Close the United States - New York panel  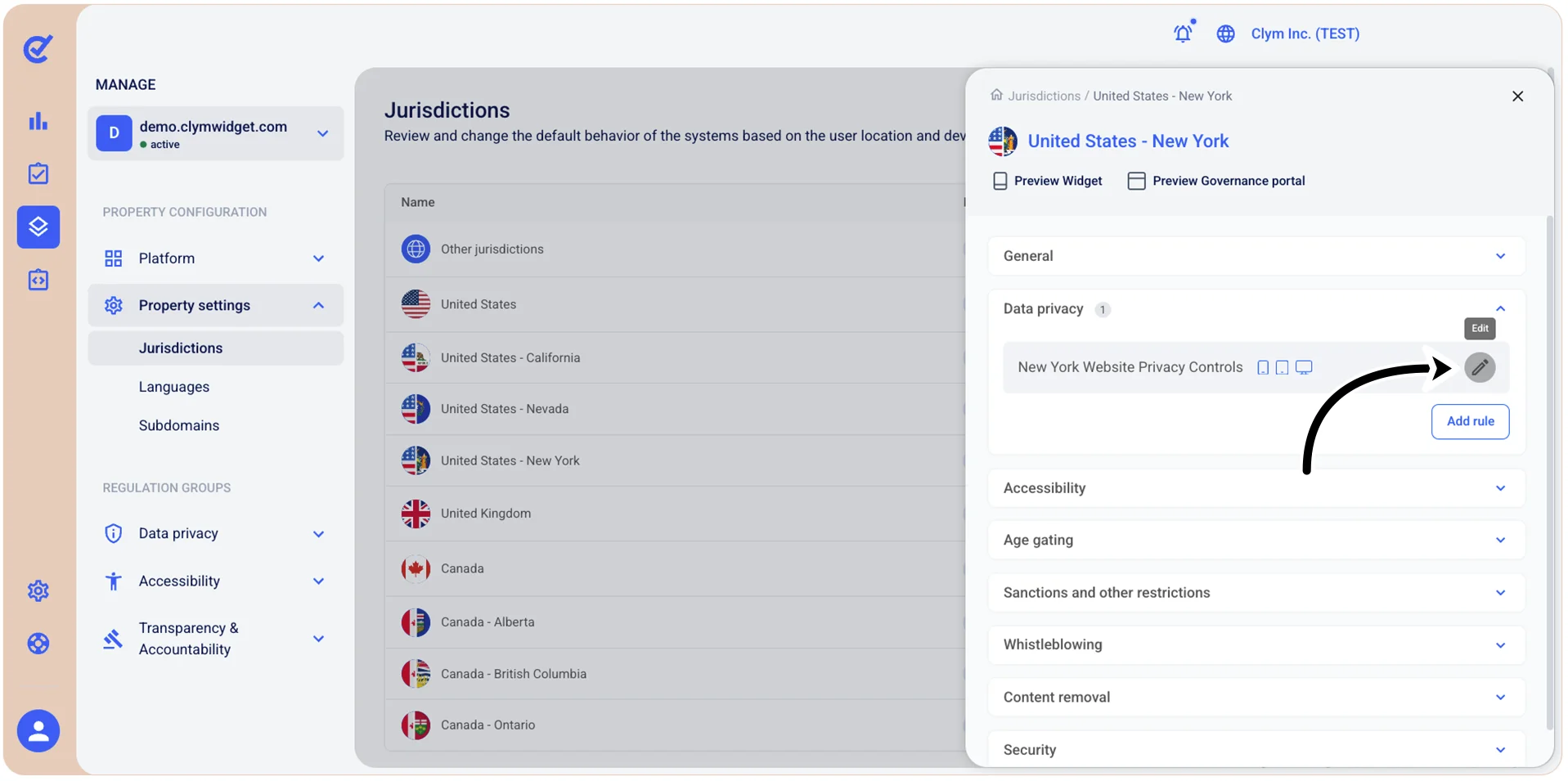click(x=1517, y=97)
